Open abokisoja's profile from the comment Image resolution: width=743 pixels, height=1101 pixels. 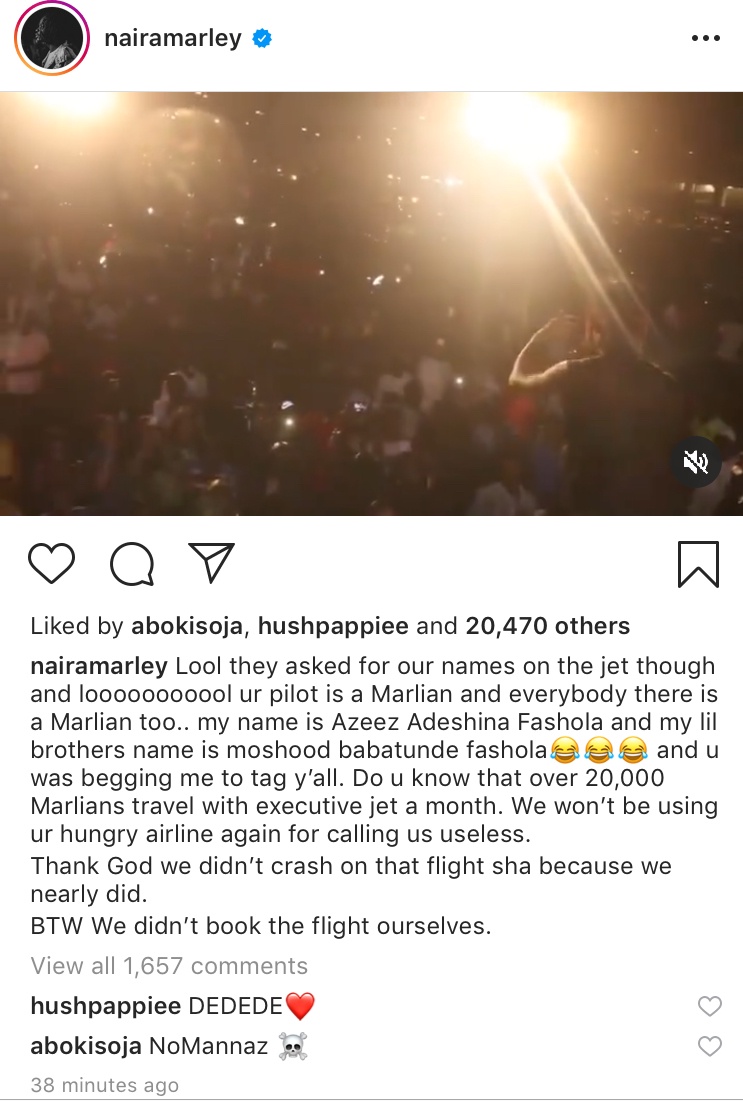pos(86,1046)
